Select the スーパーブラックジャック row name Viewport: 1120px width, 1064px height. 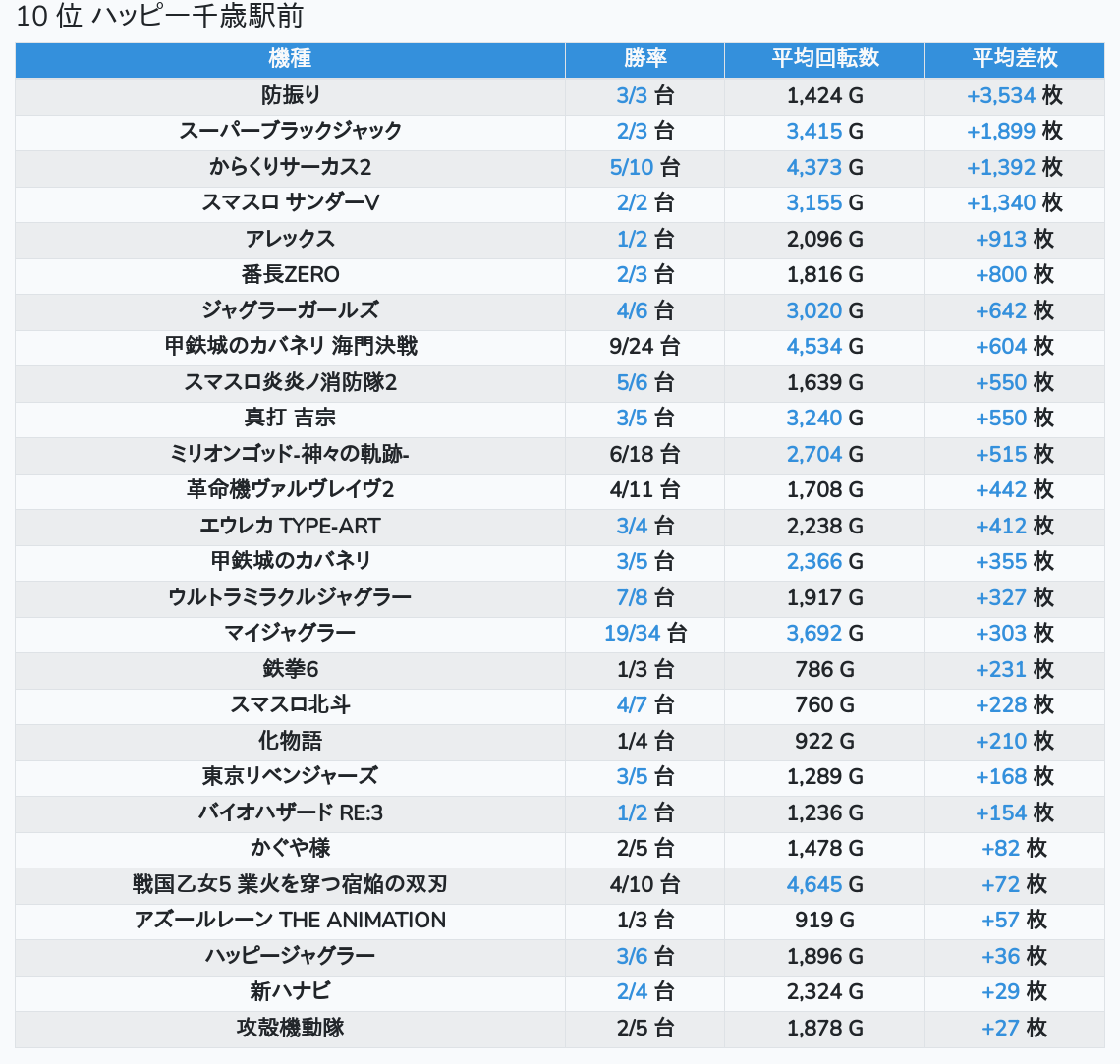(290, 132)
